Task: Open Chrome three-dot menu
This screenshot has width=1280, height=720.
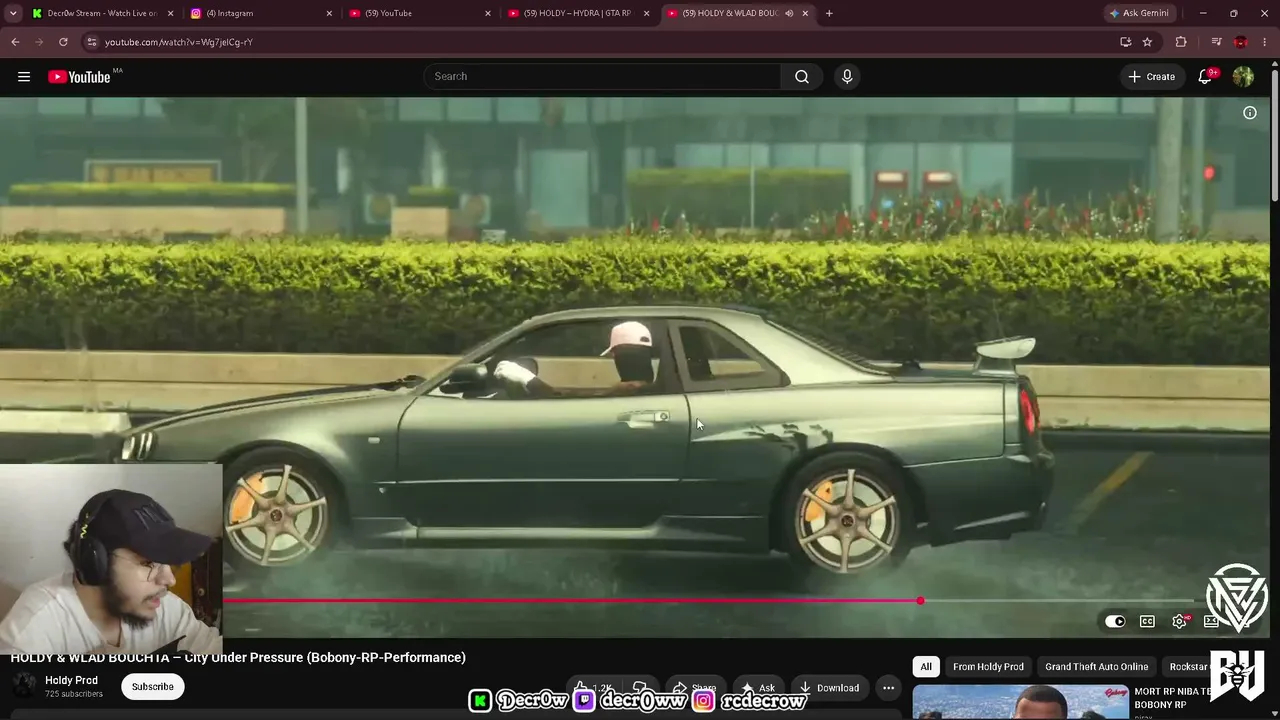Action: [x=1265, y=42]
